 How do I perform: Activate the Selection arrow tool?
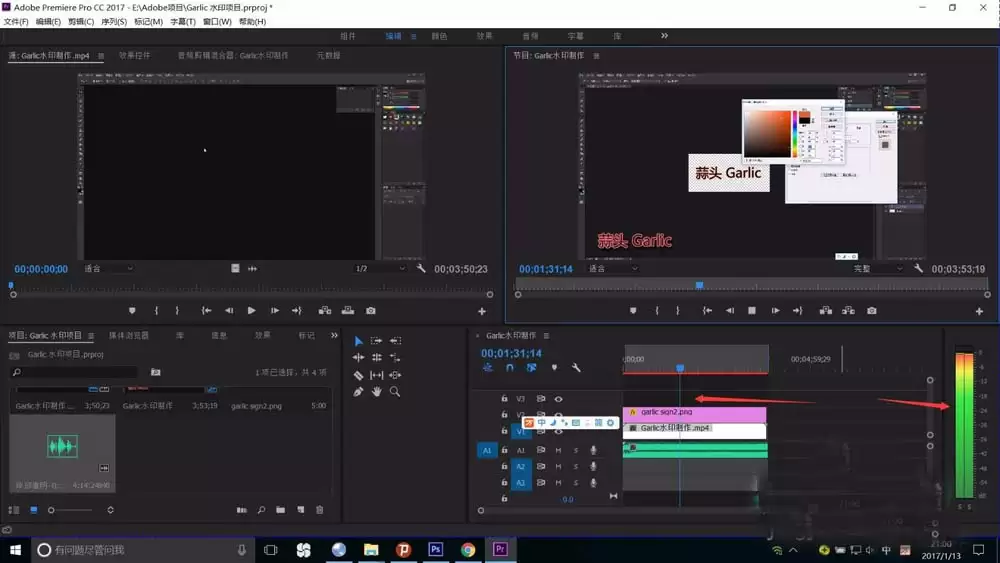coord(359,341)
